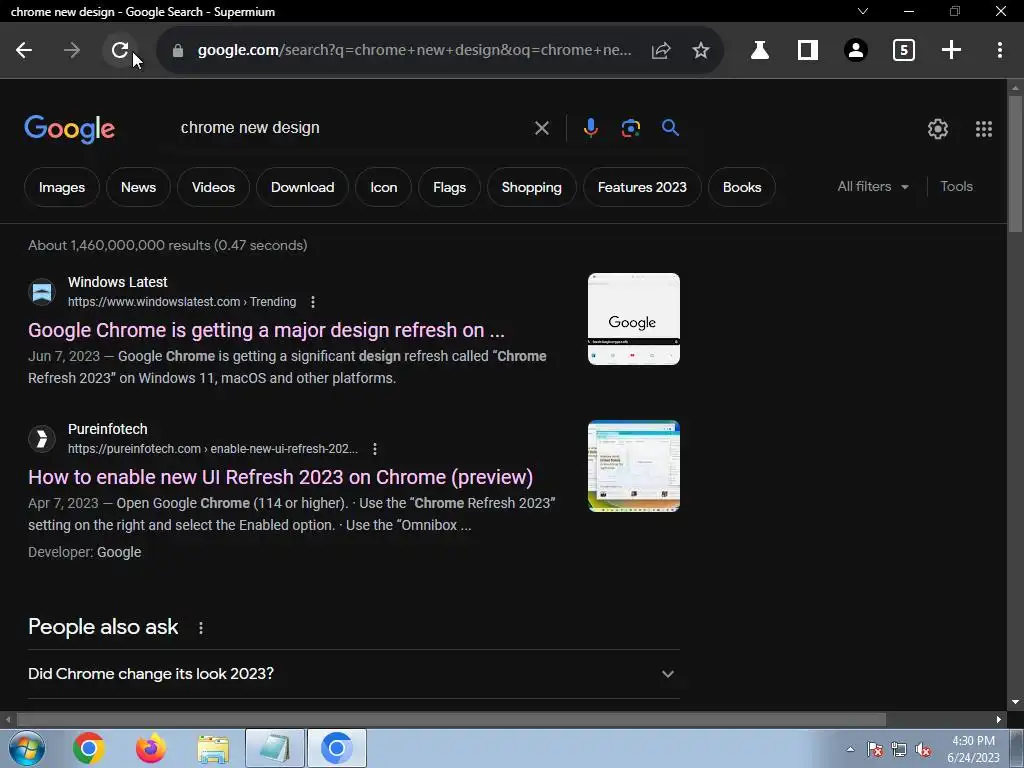
Task: Open the Windows Latest site favicon
Action: (42, 292)
